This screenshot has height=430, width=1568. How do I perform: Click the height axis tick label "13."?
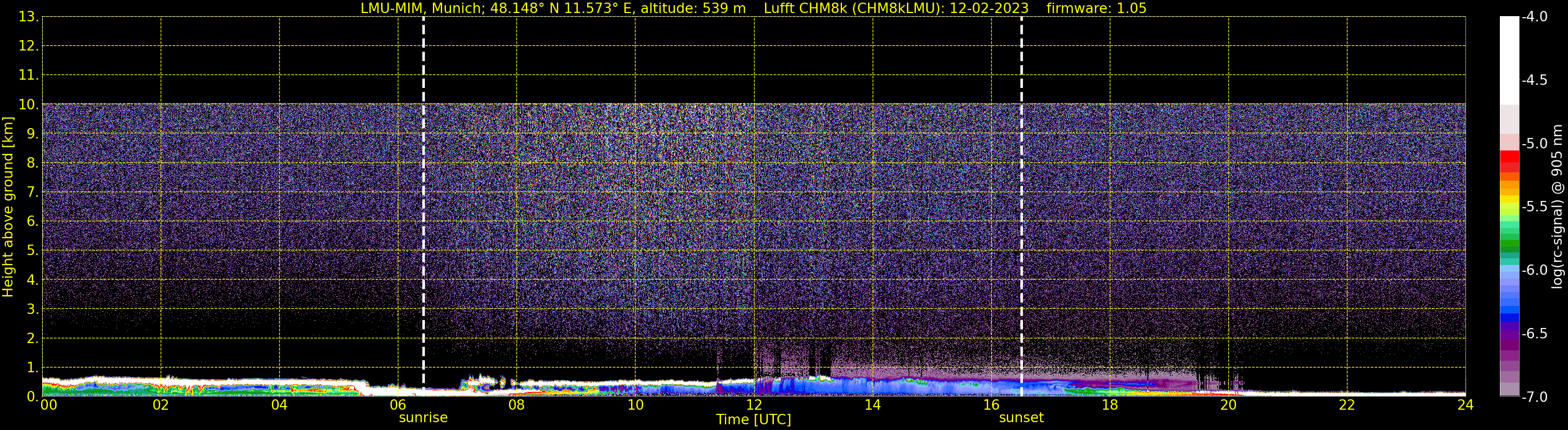[29, 17]
